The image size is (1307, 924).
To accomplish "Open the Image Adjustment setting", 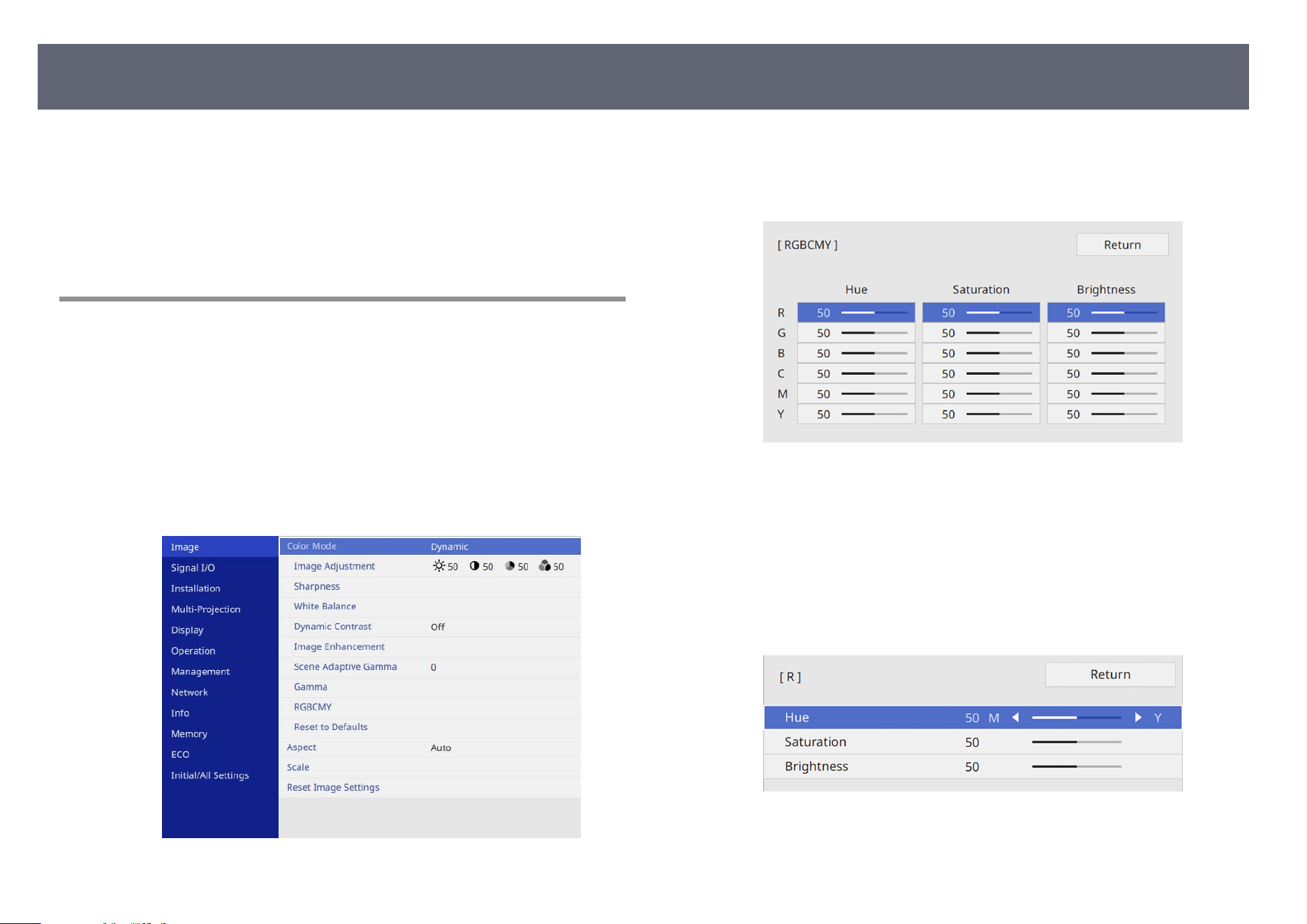I will (430, 566).
